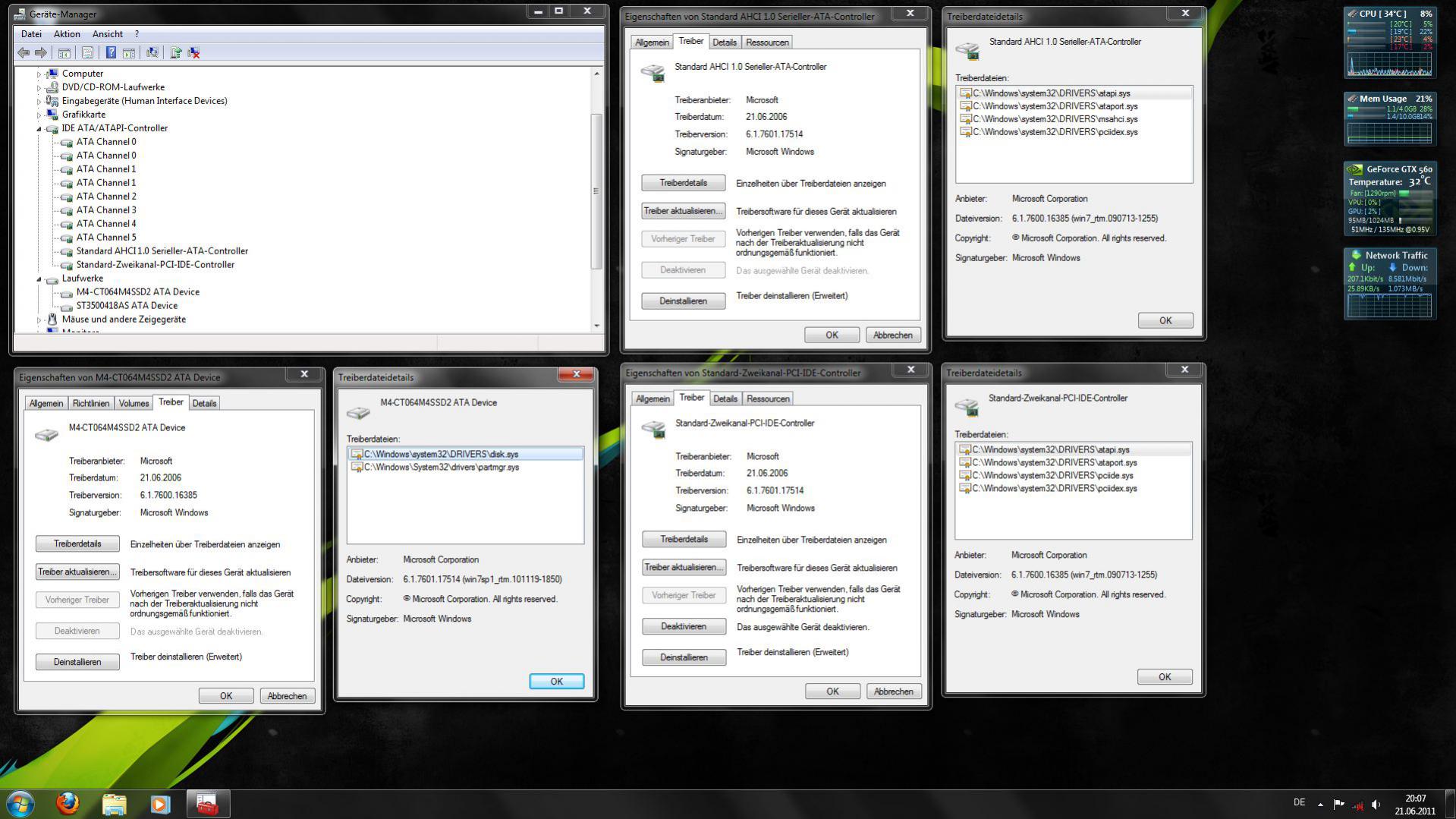Image resolution: width=1456 pixels, height=819 pixels.
Task: Click the Geräte-Manager vertical scrollbar thumb
Action: click(596, 191)
